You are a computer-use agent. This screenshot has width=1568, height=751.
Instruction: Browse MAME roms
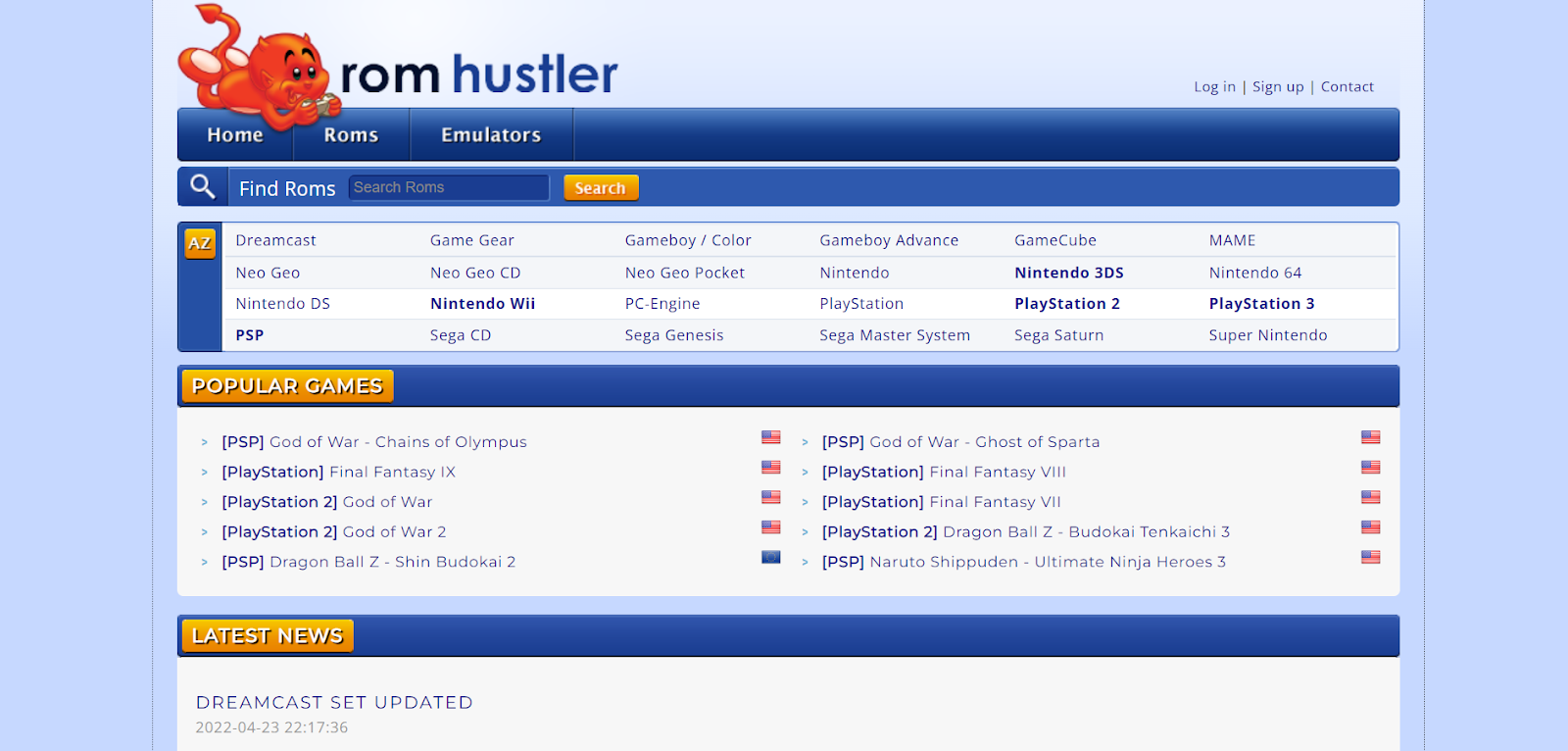click(x=1232, y=240)
